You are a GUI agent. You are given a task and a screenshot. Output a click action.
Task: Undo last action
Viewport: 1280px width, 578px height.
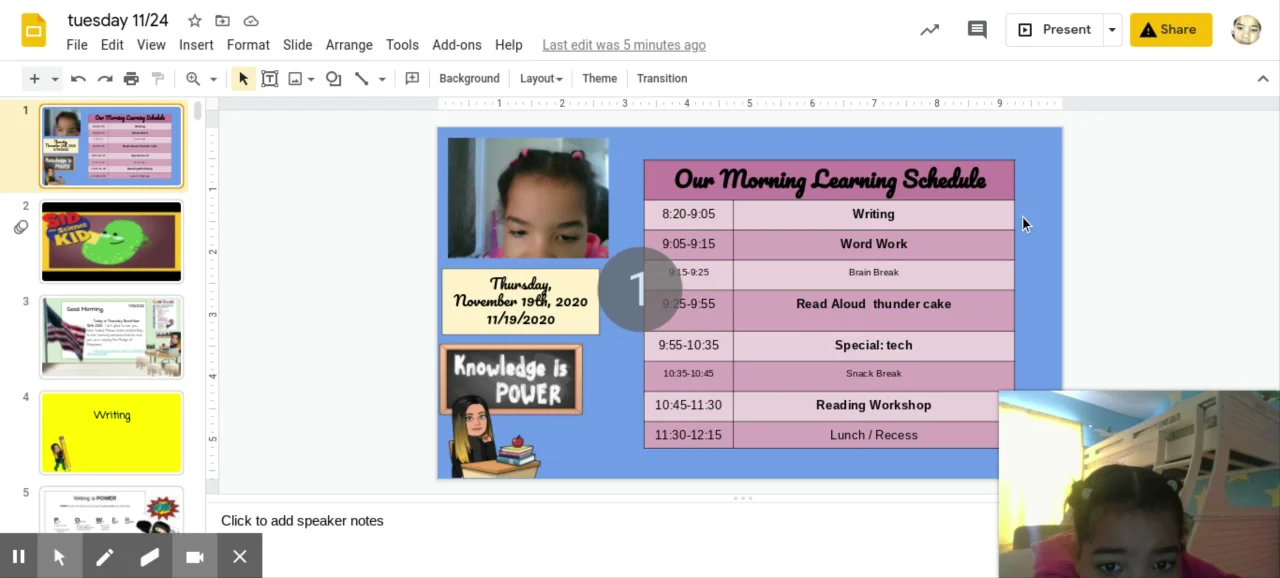pos(78,78)
